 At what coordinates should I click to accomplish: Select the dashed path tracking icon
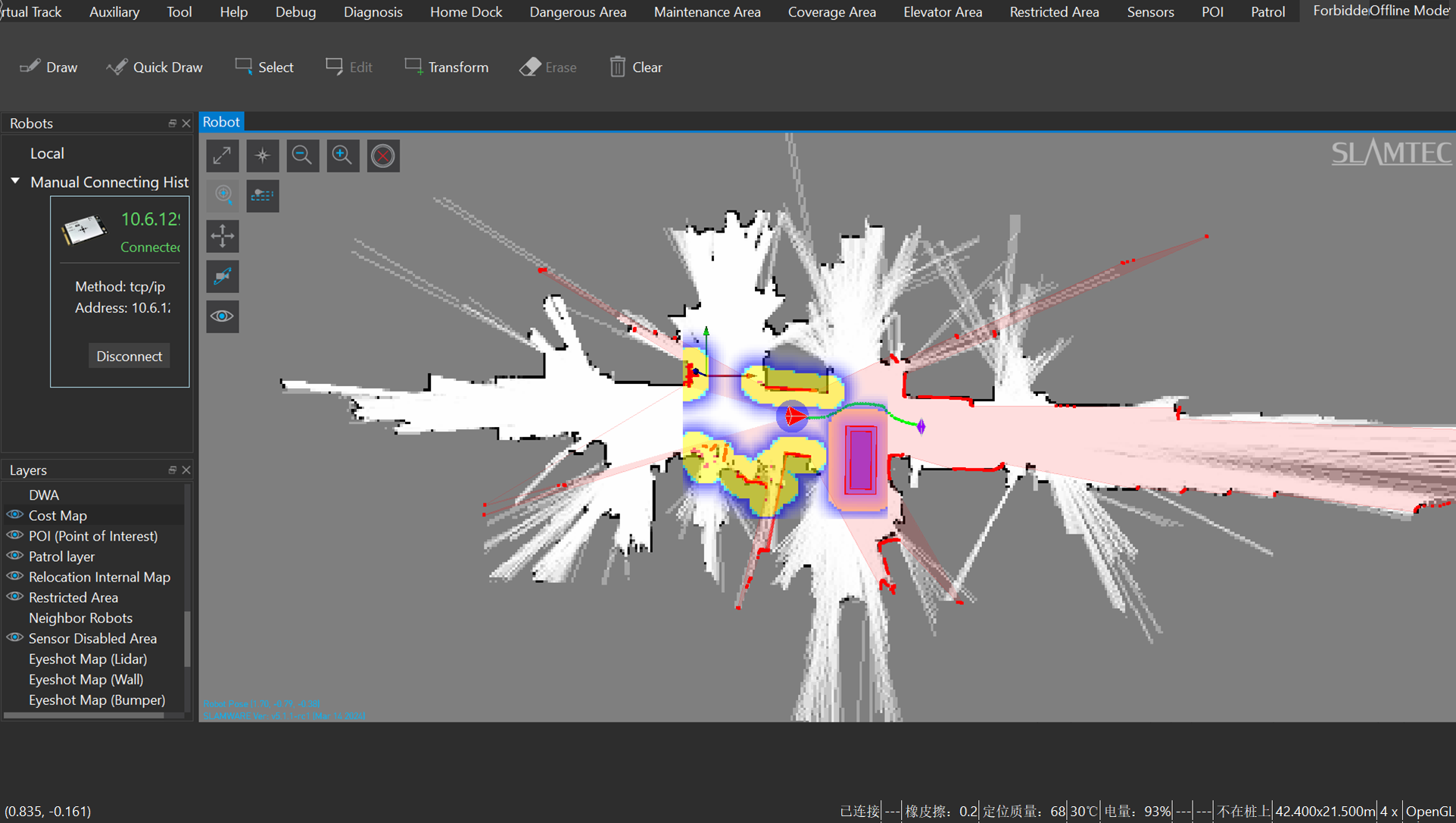pyautogui.click(x=263, y=195)
